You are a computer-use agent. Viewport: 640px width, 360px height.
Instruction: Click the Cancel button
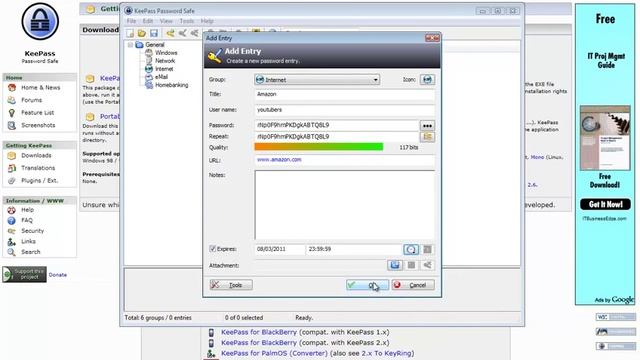(x=413, y=285)
